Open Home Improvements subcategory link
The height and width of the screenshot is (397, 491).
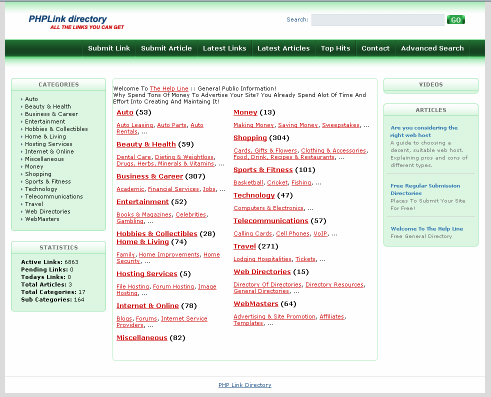coord(169,255)
